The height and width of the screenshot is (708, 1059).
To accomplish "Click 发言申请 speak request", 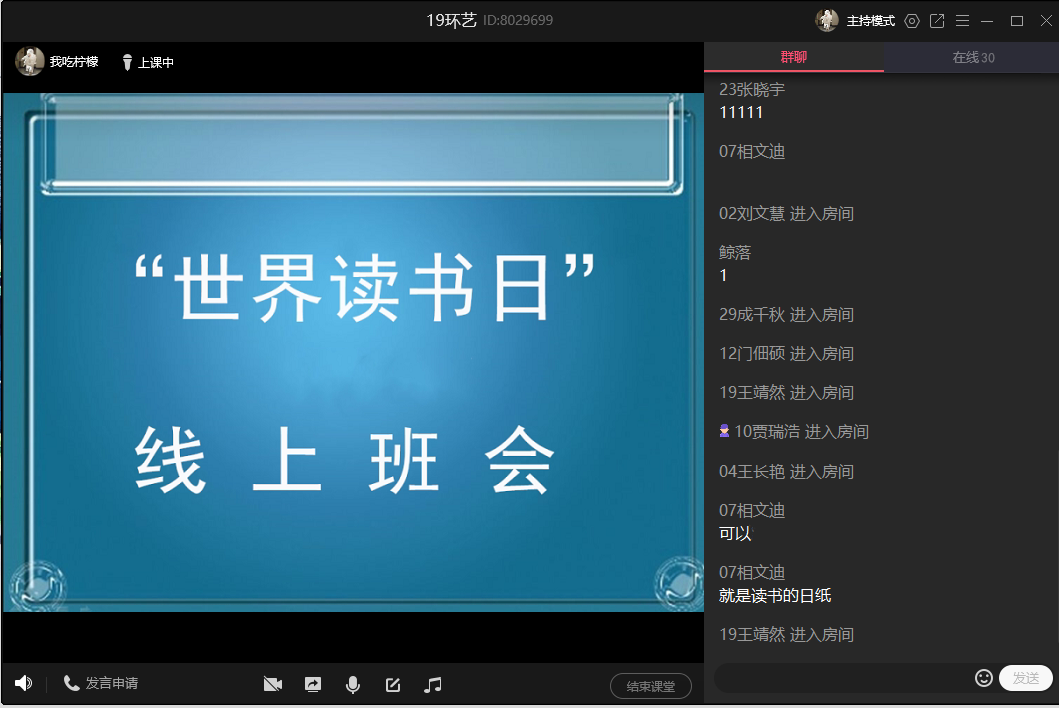I will tap(101, 684).
